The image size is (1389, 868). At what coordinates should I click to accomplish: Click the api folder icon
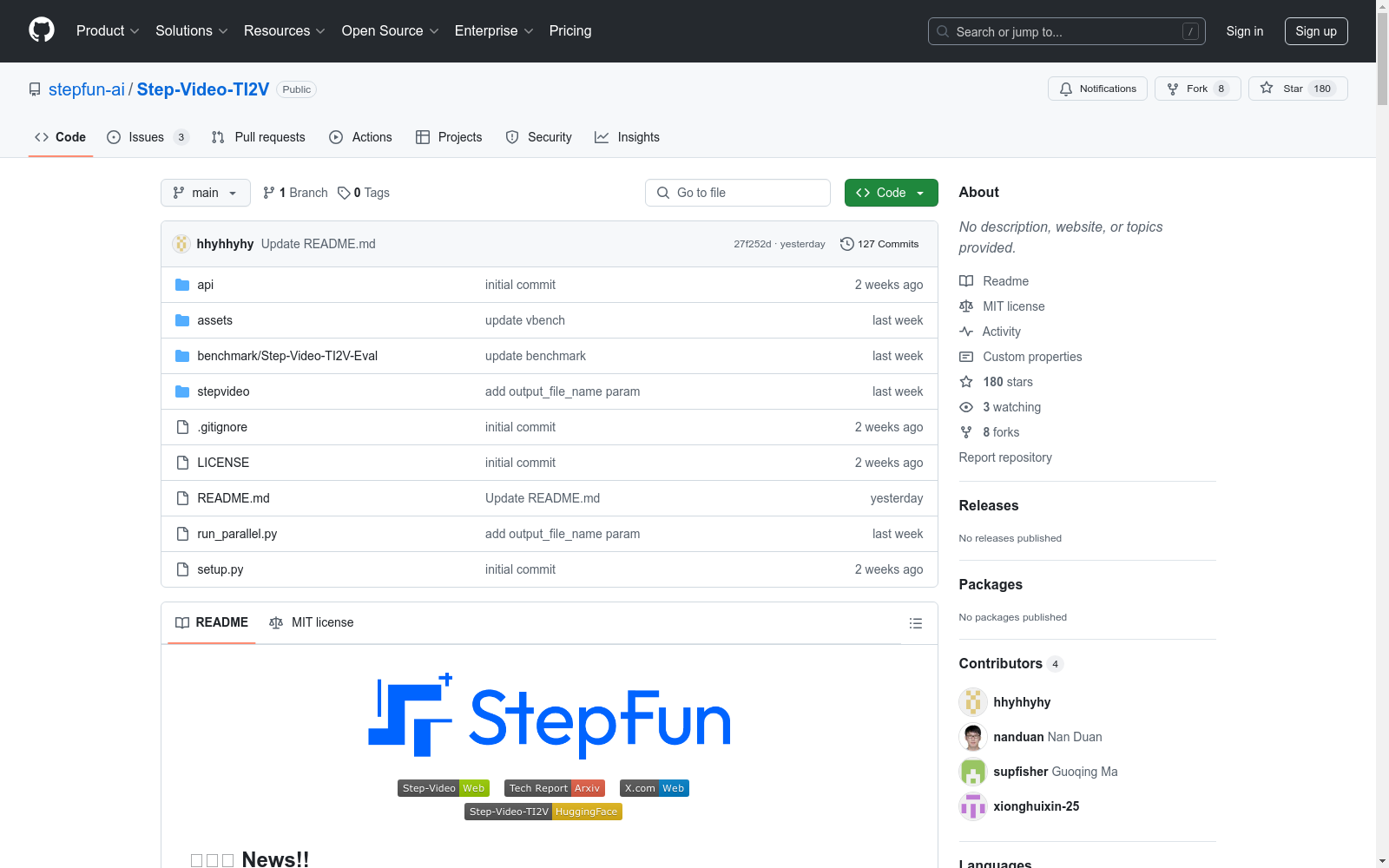(x=182, y=285)
